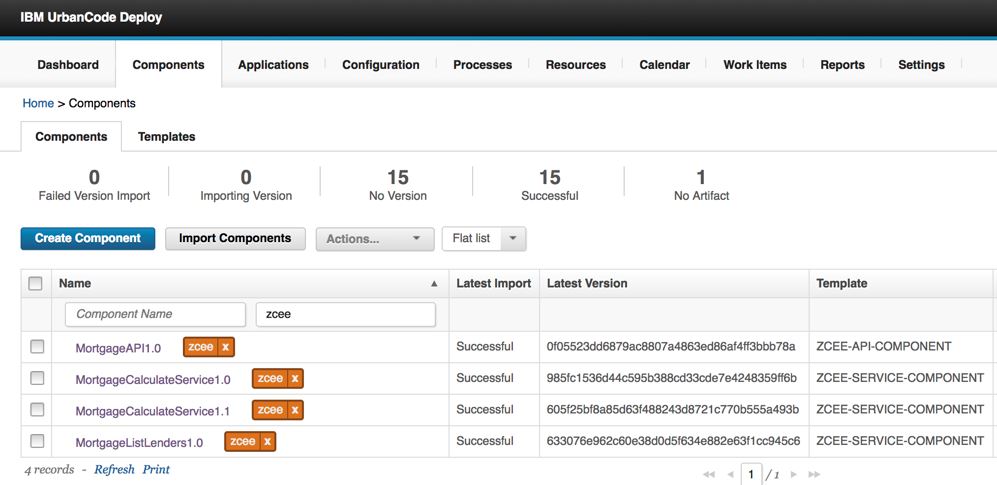Screen dimensions: 997x485
Task: Click the Importing Version counter
Action: [x=246, y=185]
